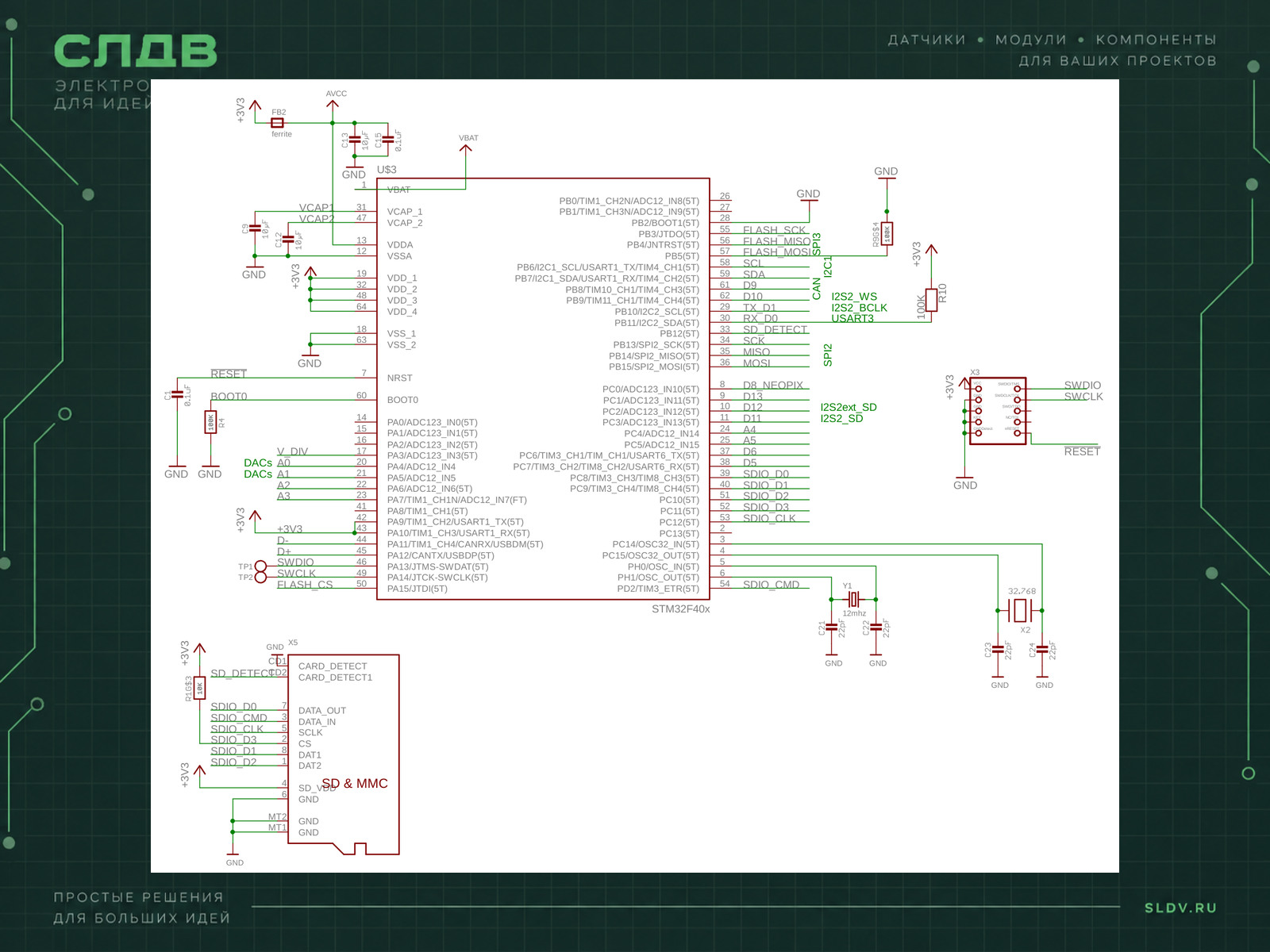Image resolution: width=1270 pixels, height=952 pixels.
Task: Click the FLASH_SCK net label
Action: point(774,230)
